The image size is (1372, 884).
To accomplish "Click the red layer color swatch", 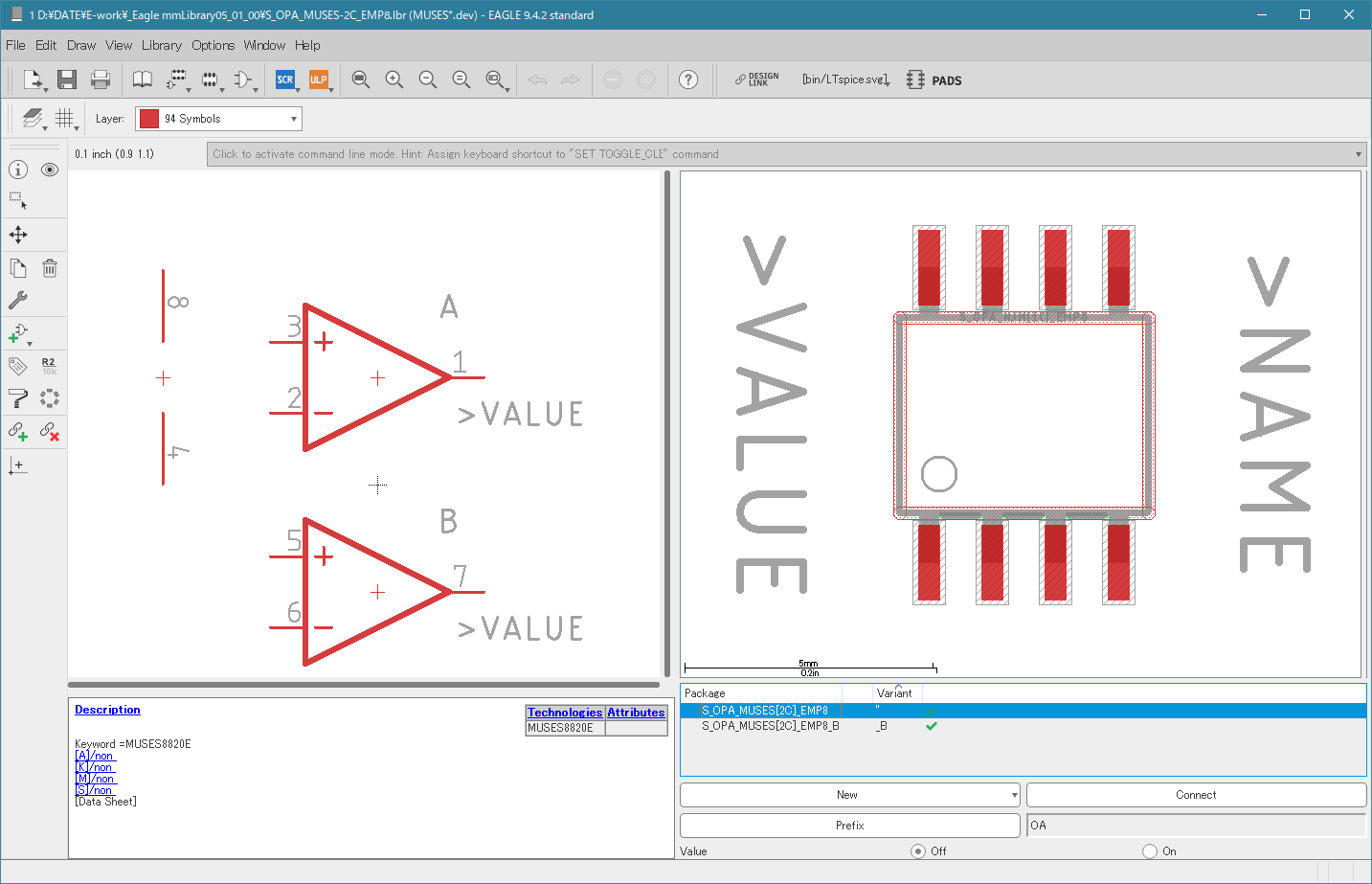I will [149, 119].
